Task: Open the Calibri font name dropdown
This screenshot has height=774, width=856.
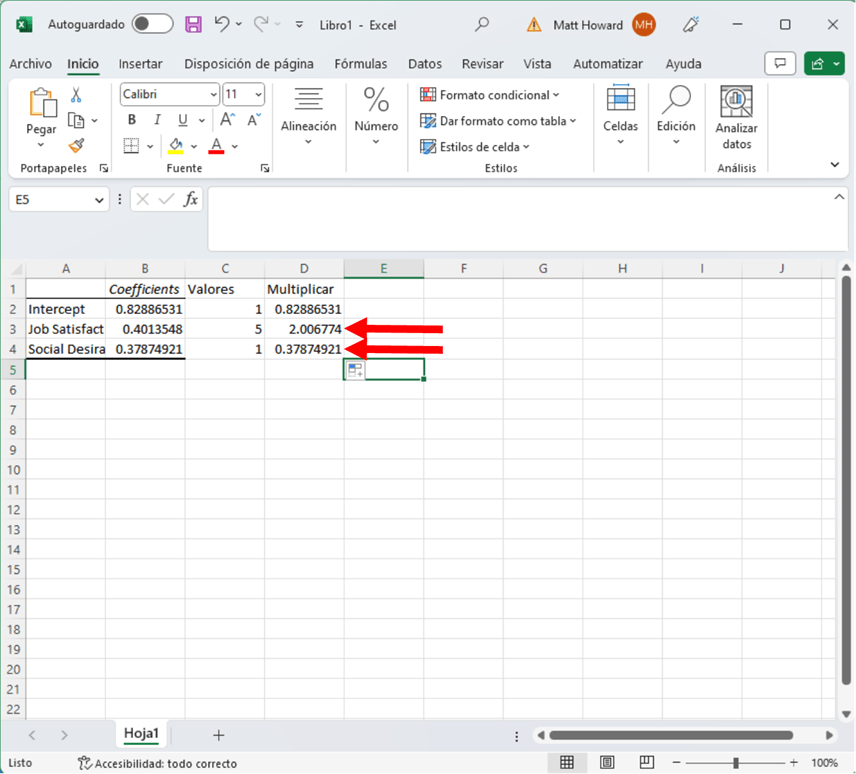Action: (213, 95)
